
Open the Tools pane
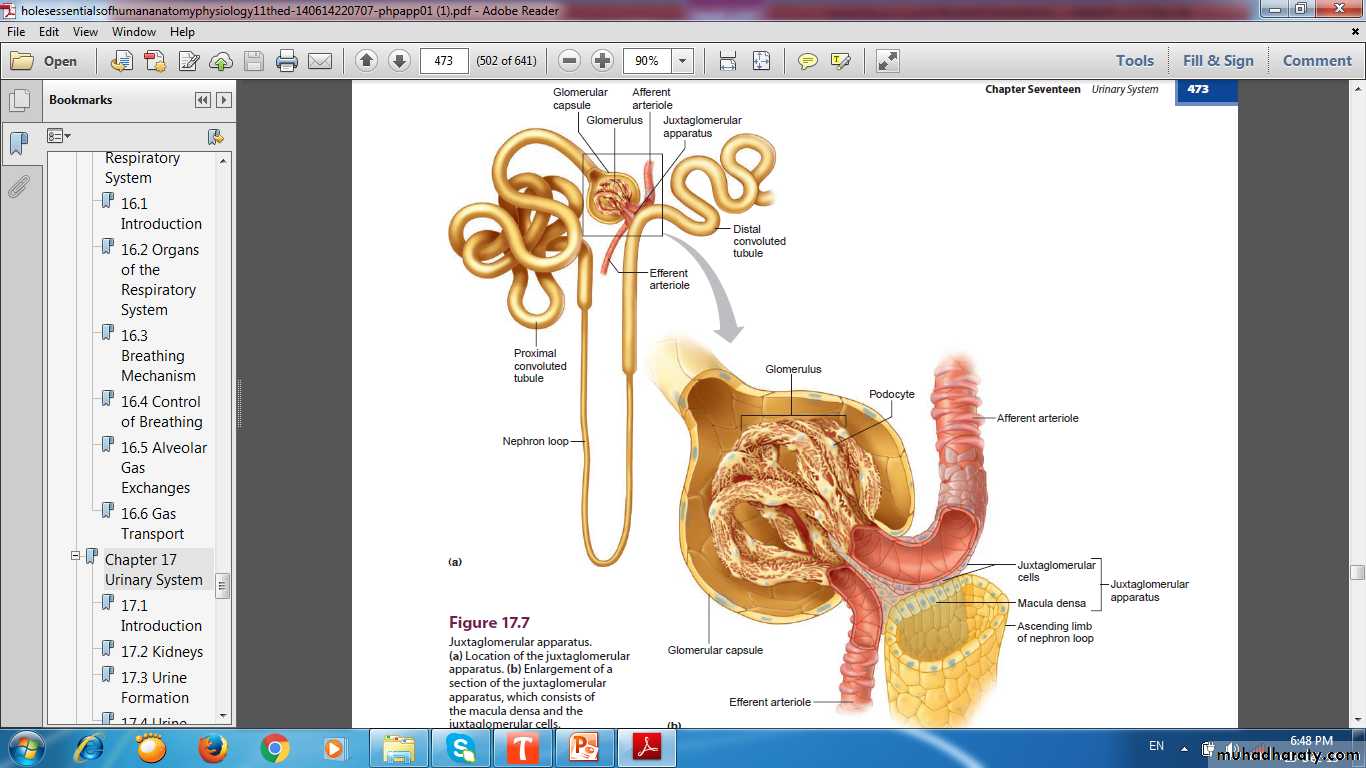(x=1135, y=61)
